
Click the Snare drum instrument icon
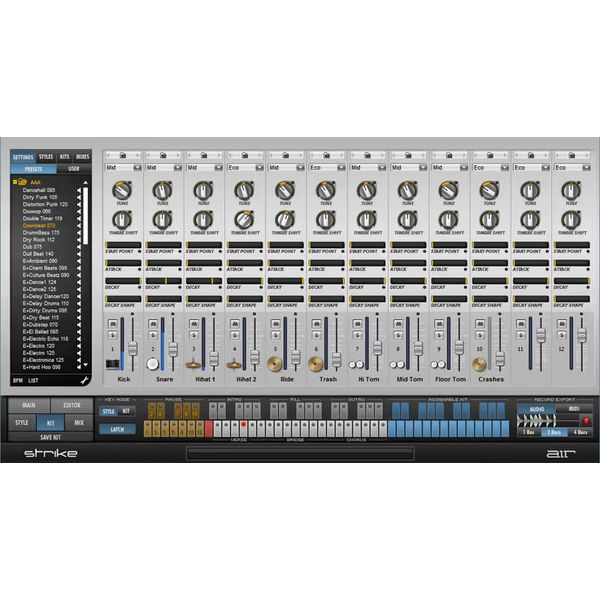pos(154,364)
